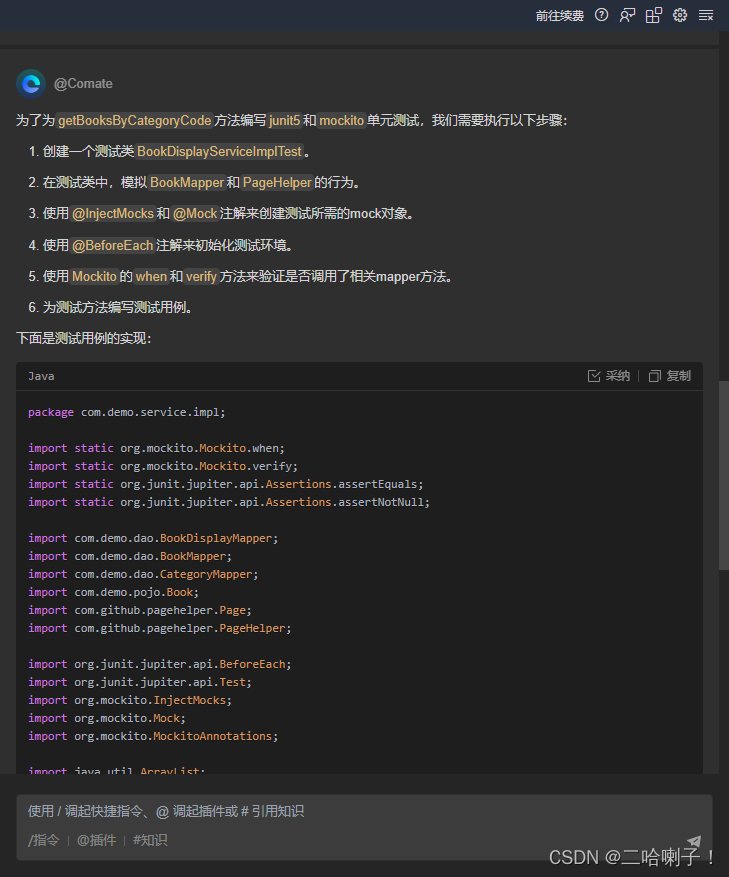Viewport: 729px width, 877px height.
Task: Click the getBooksByCategoryCode inline code
Action: point(134,120)
